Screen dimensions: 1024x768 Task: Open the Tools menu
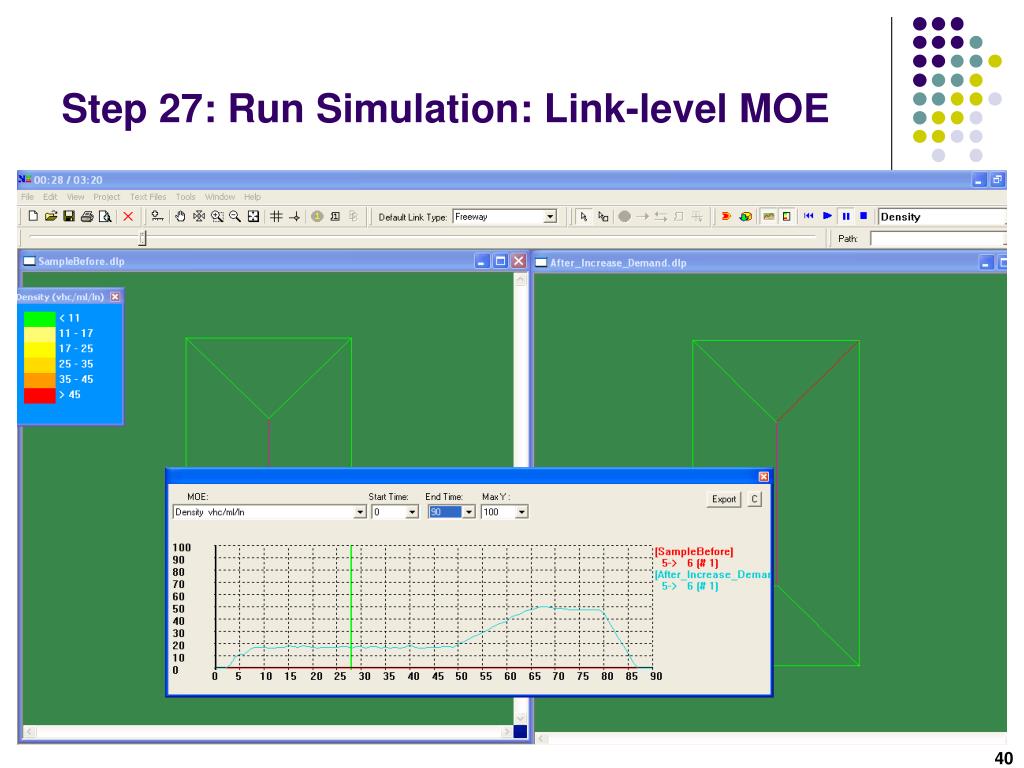(x=185, y=197)
